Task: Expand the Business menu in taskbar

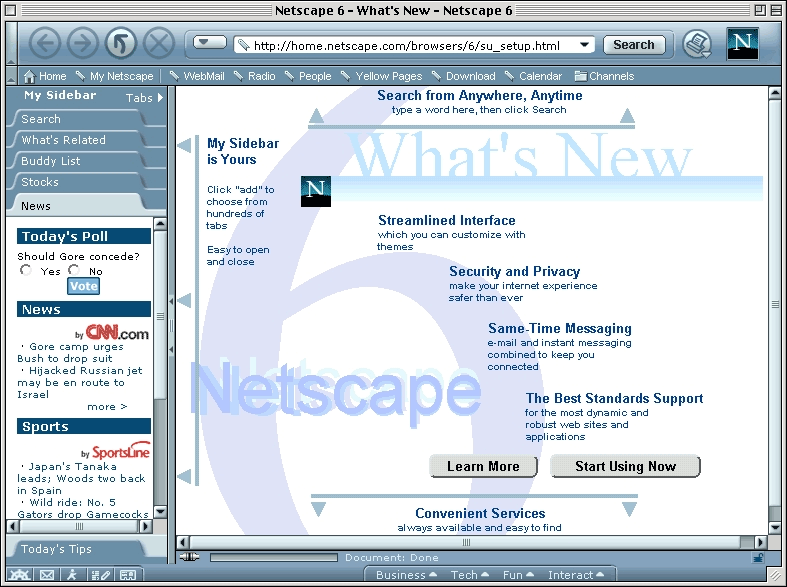Action: (x=406, y=575)
